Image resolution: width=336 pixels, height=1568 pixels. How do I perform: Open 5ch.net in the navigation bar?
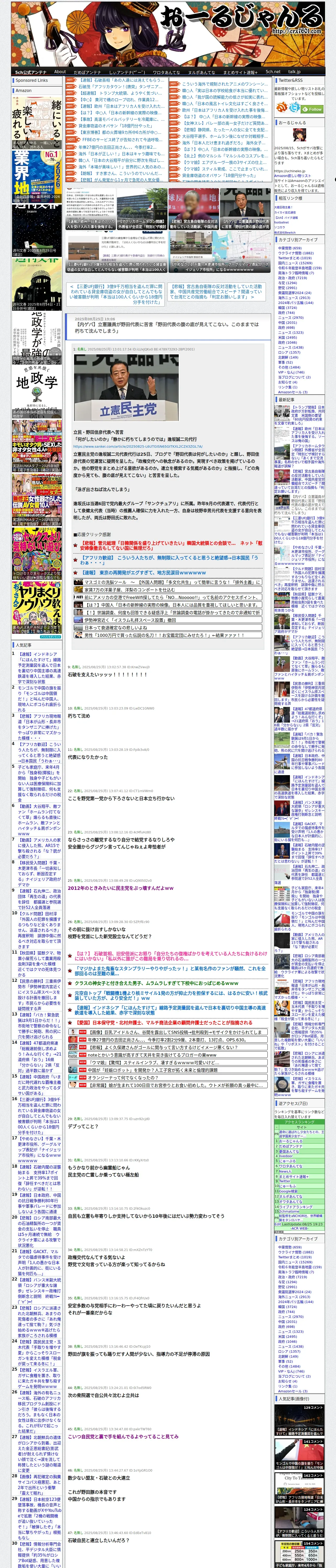coord(273,72)
